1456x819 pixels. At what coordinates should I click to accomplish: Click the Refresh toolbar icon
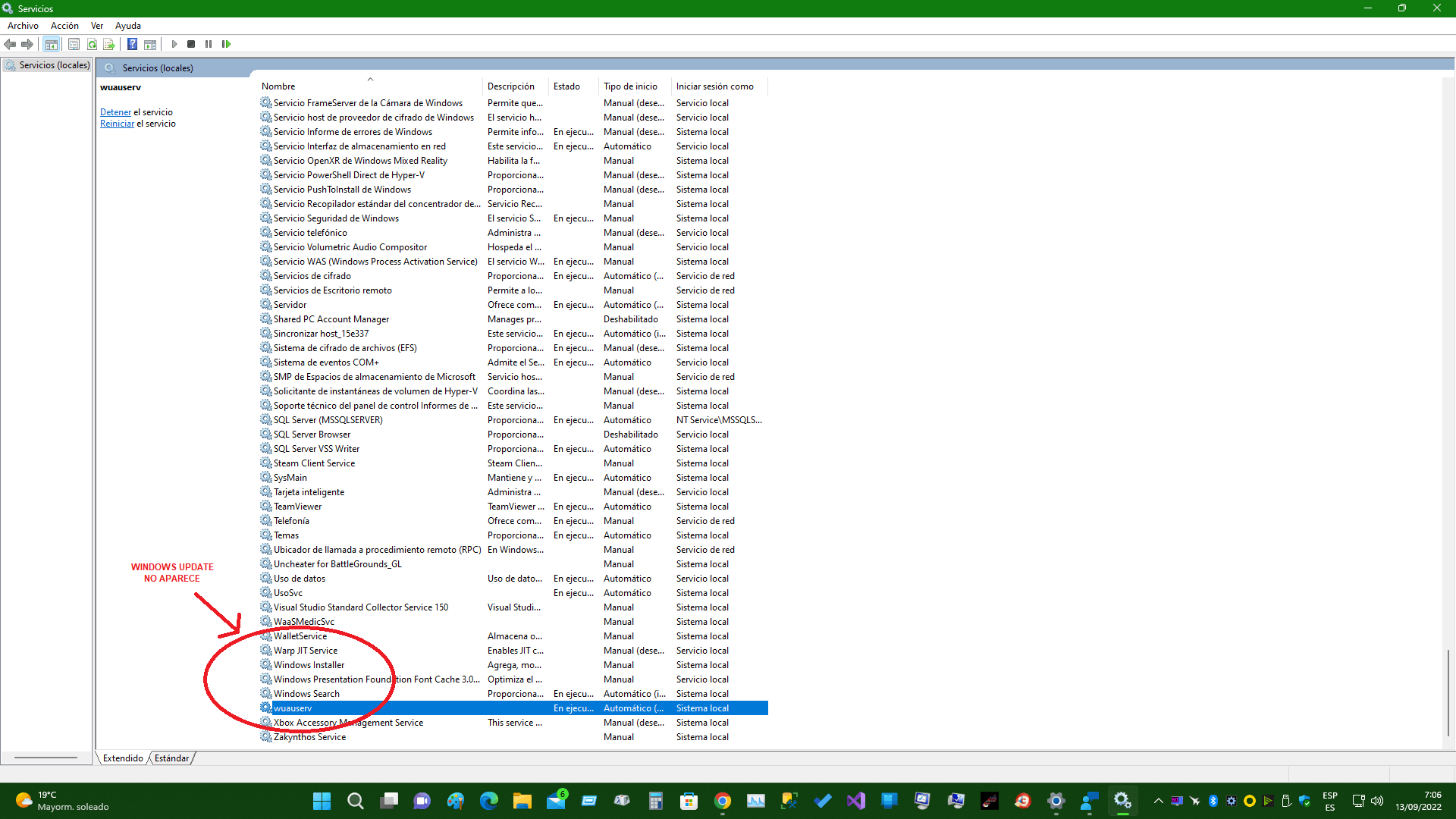click(92, 44)
